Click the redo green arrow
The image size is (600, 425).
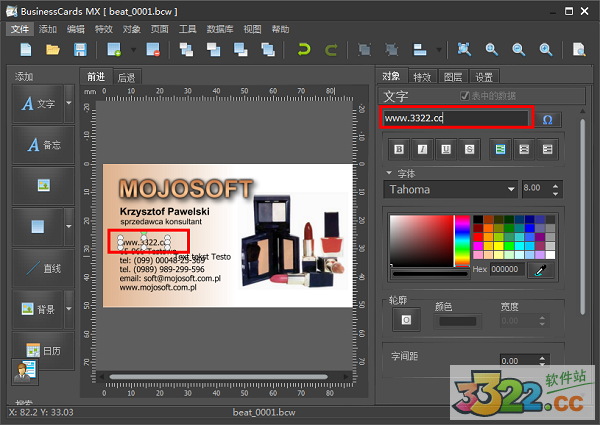[331, 50]
